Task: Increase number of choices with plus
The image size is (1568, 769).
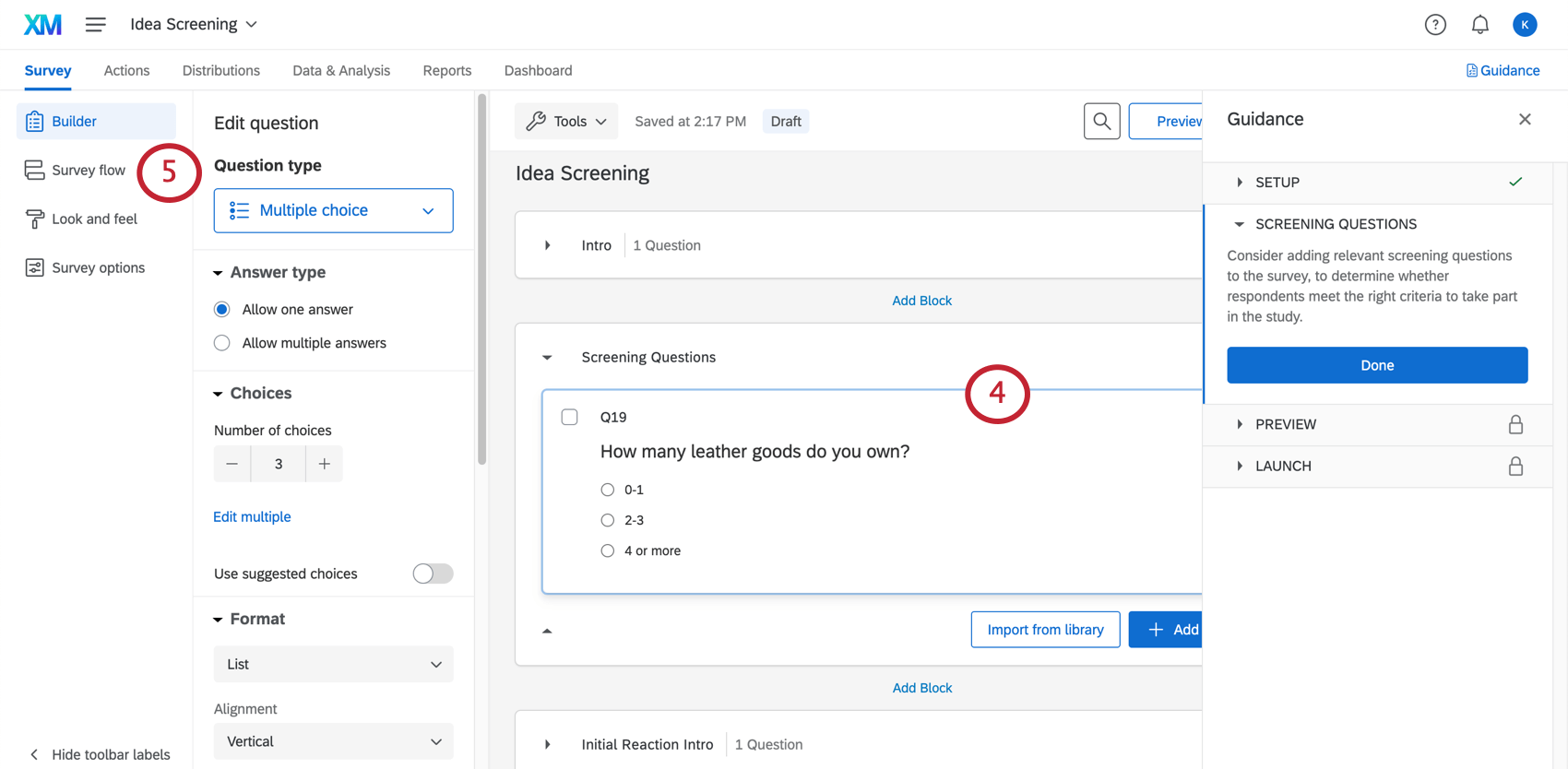Action: click(325, 464)
